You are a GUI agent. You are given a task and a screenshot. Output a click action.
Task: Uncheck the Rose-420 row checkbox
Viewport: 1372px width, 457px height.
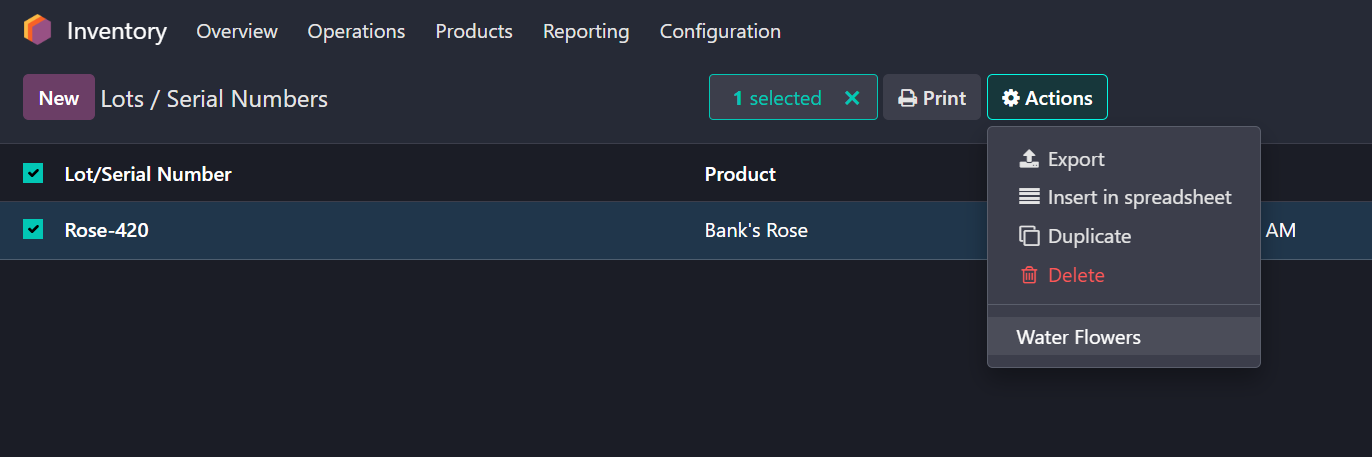[x=33, y=230]
